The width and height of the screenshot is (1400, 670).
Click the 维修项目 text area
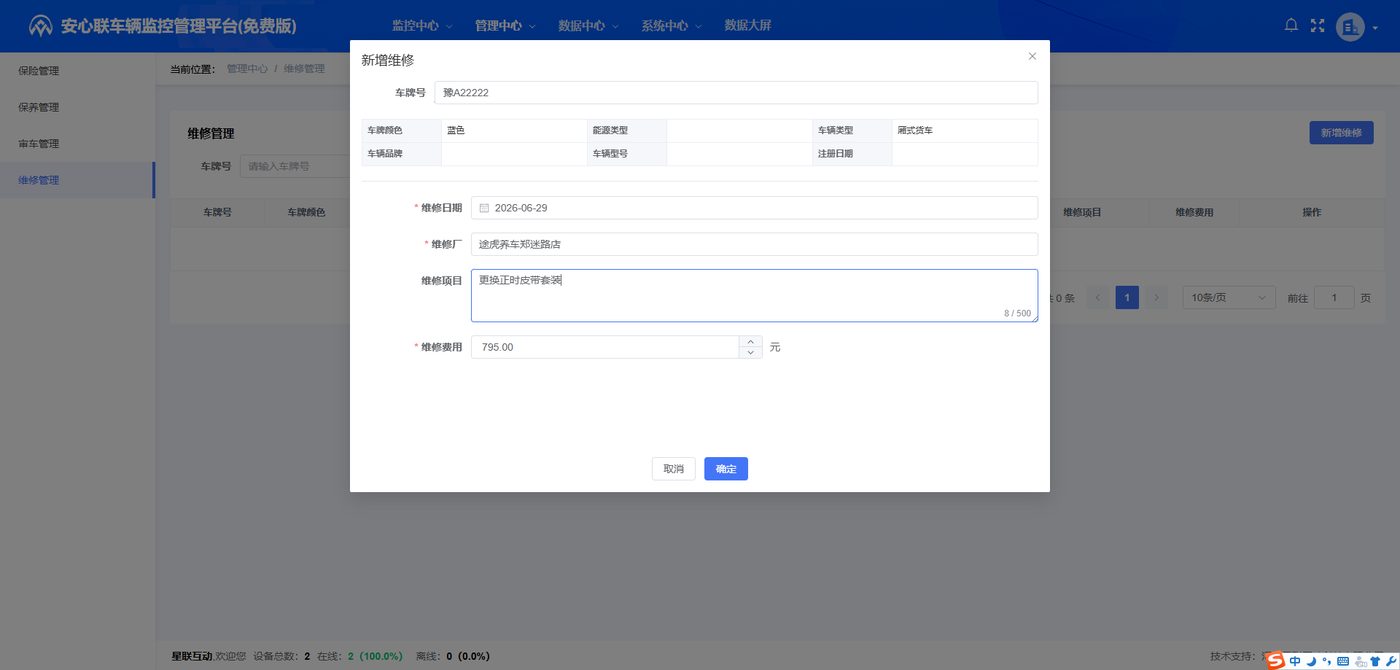pos(754,295)
